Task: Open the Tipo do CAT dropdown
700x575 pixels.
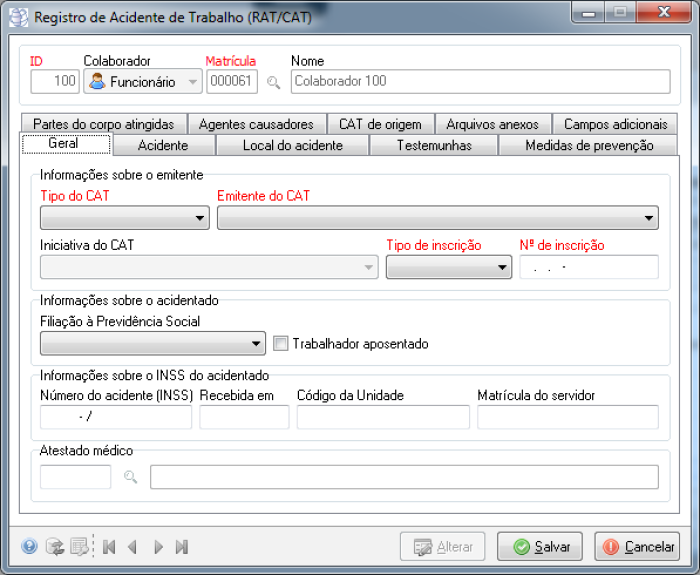Action: [x=123, y=217]
